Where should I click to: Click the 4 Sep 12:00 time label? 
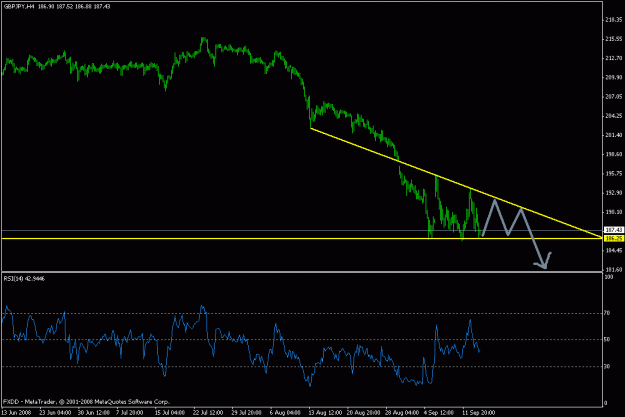pos(438,412)
